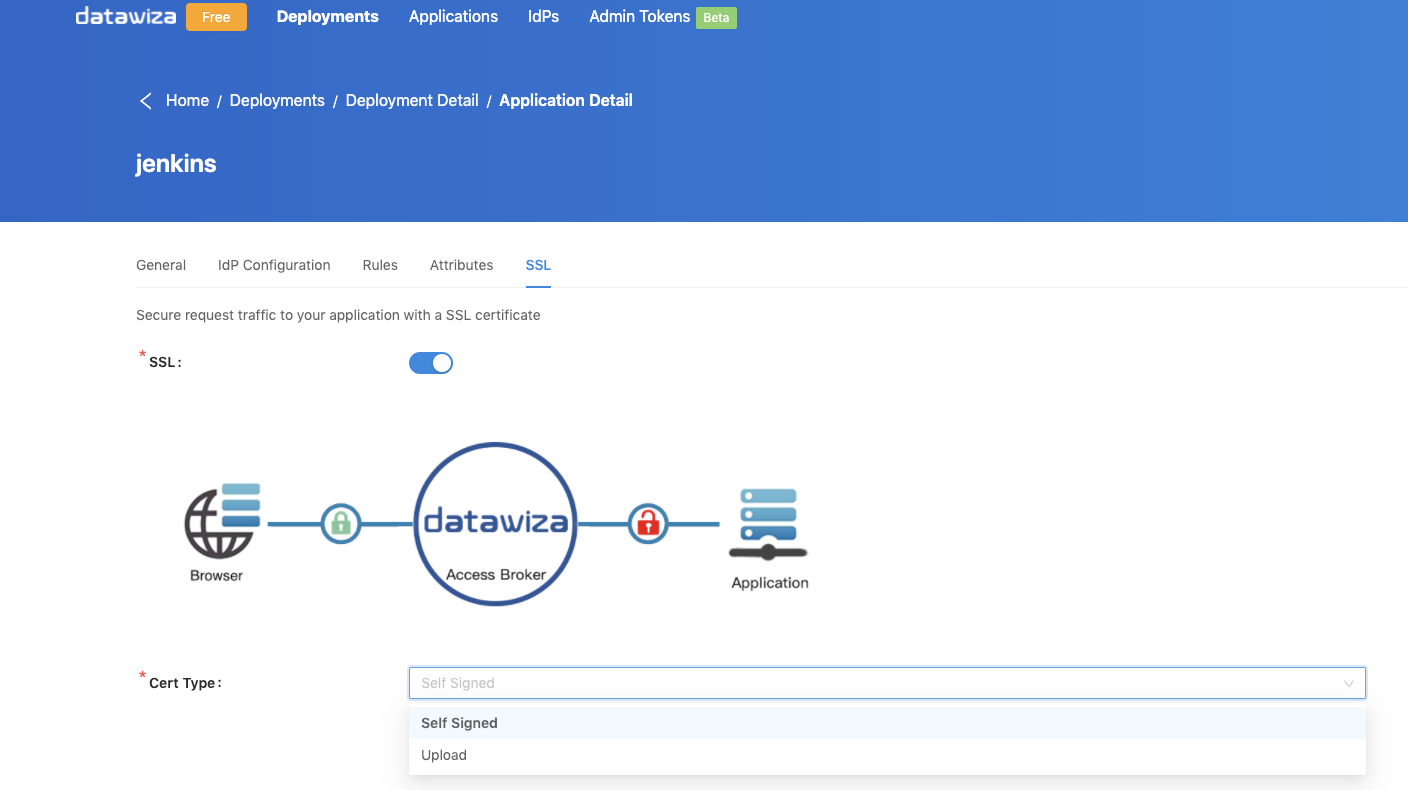The height and width of the screenshot is (790, 1408).
Task: Click the Cert Type field label
Action: [x=185, y=684]
